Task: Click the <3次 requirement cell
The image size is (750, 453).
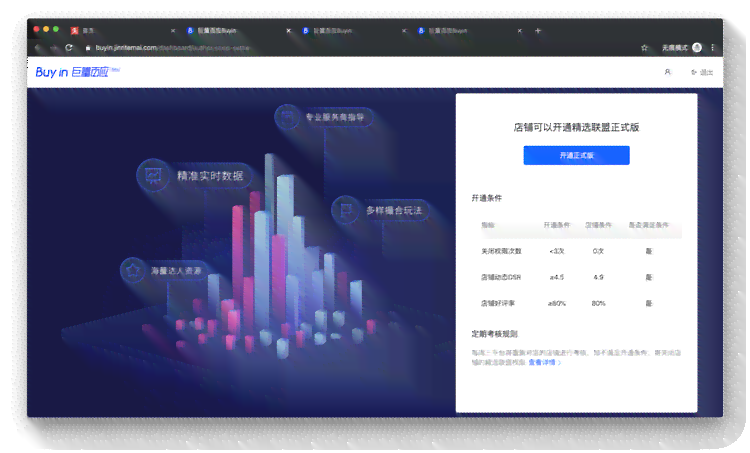Action: pyautogui.click(x=557, y=251)
